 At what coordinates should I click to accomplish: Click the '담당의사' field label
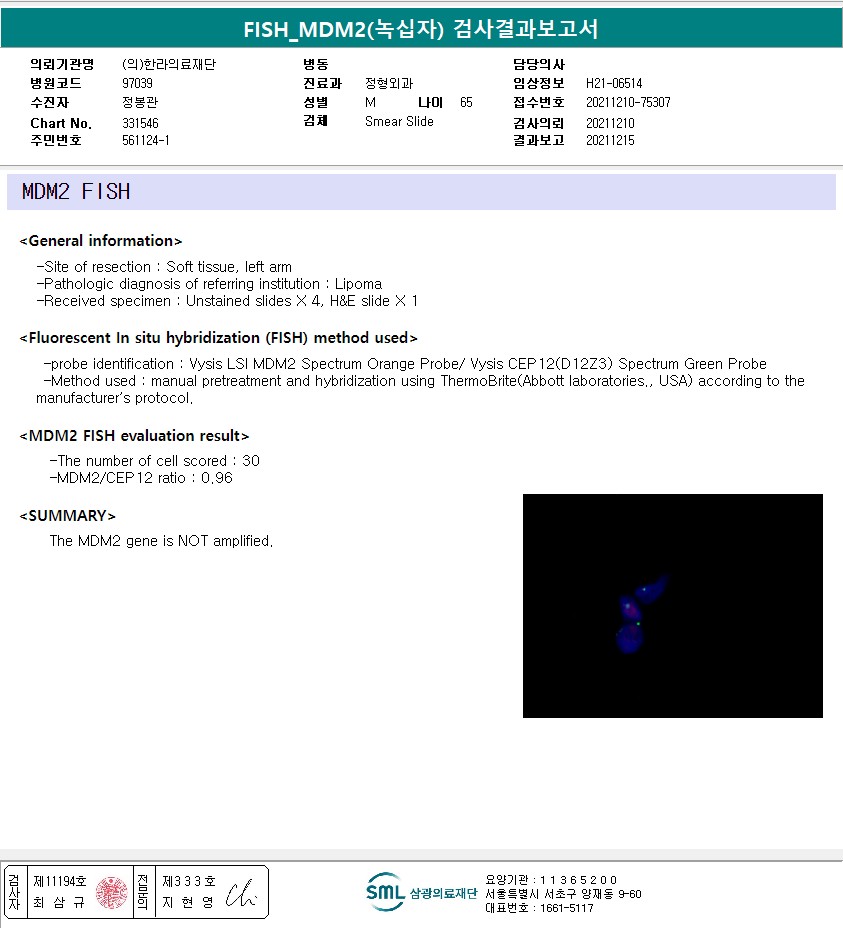tap(539, 64)
